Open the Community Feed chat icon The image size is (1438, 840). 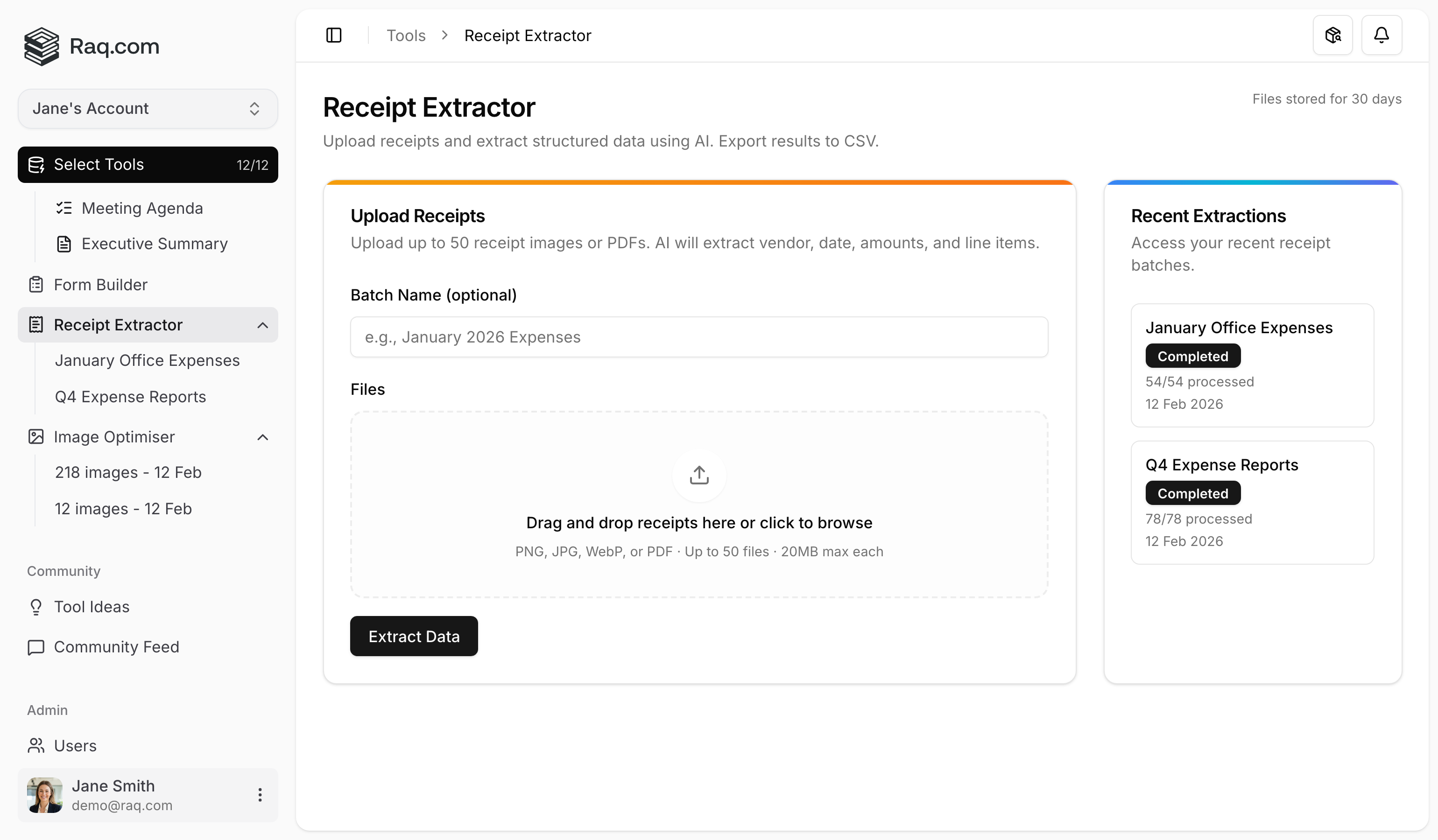click(36, 647)
